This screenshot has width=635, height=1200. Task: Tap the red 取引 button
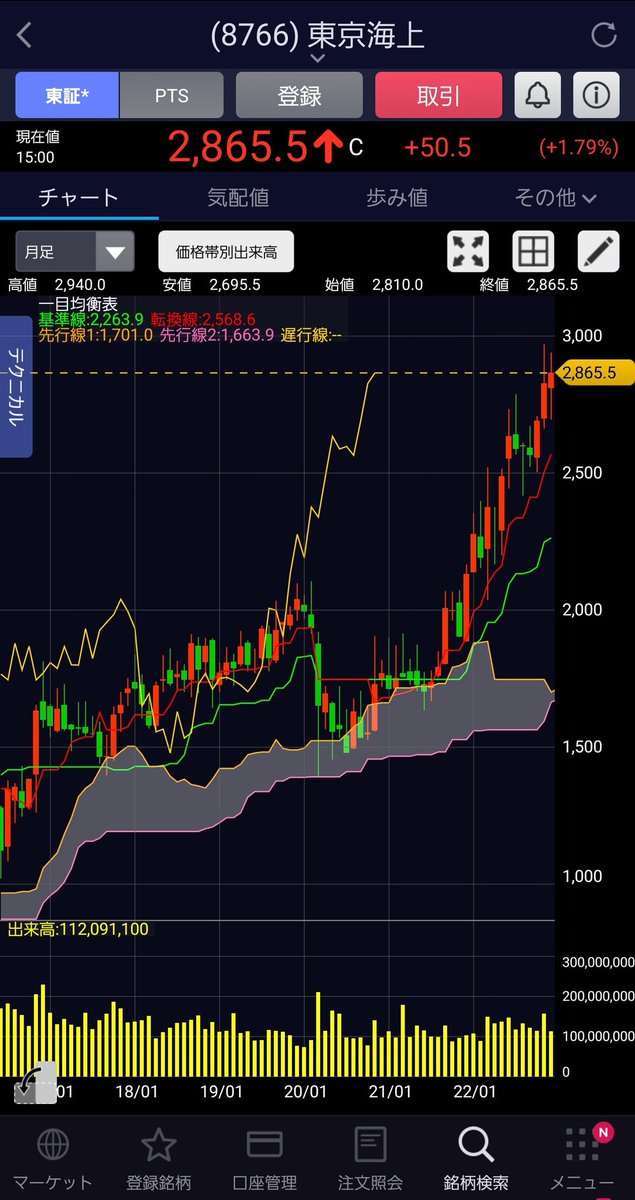[438, 96]
